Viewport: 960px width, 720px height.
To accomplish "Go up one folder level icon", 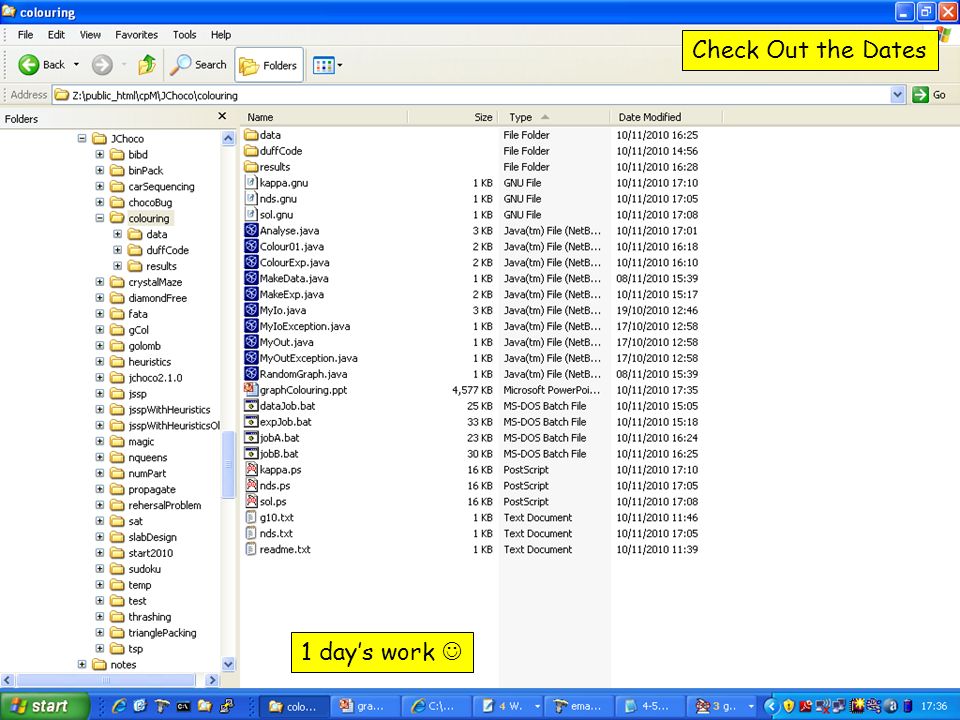I will [x=146, y=64].
